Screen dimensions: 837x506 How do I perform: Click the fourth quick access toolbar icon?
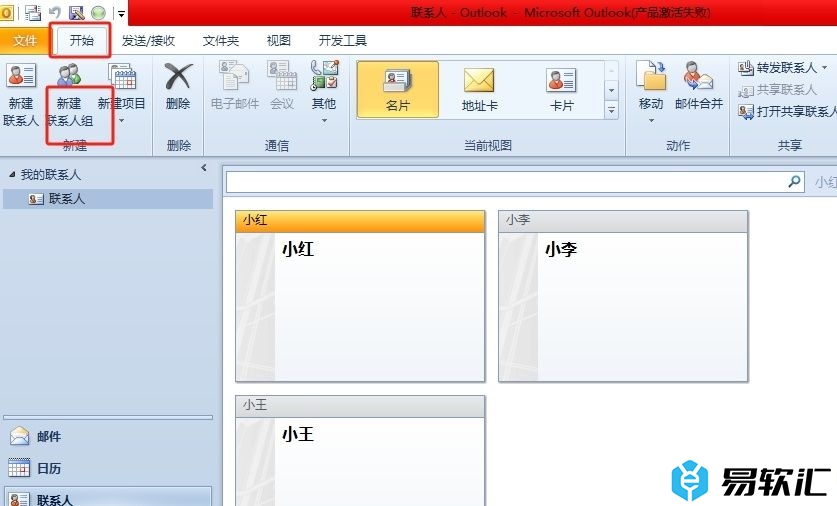click(77, 12)
